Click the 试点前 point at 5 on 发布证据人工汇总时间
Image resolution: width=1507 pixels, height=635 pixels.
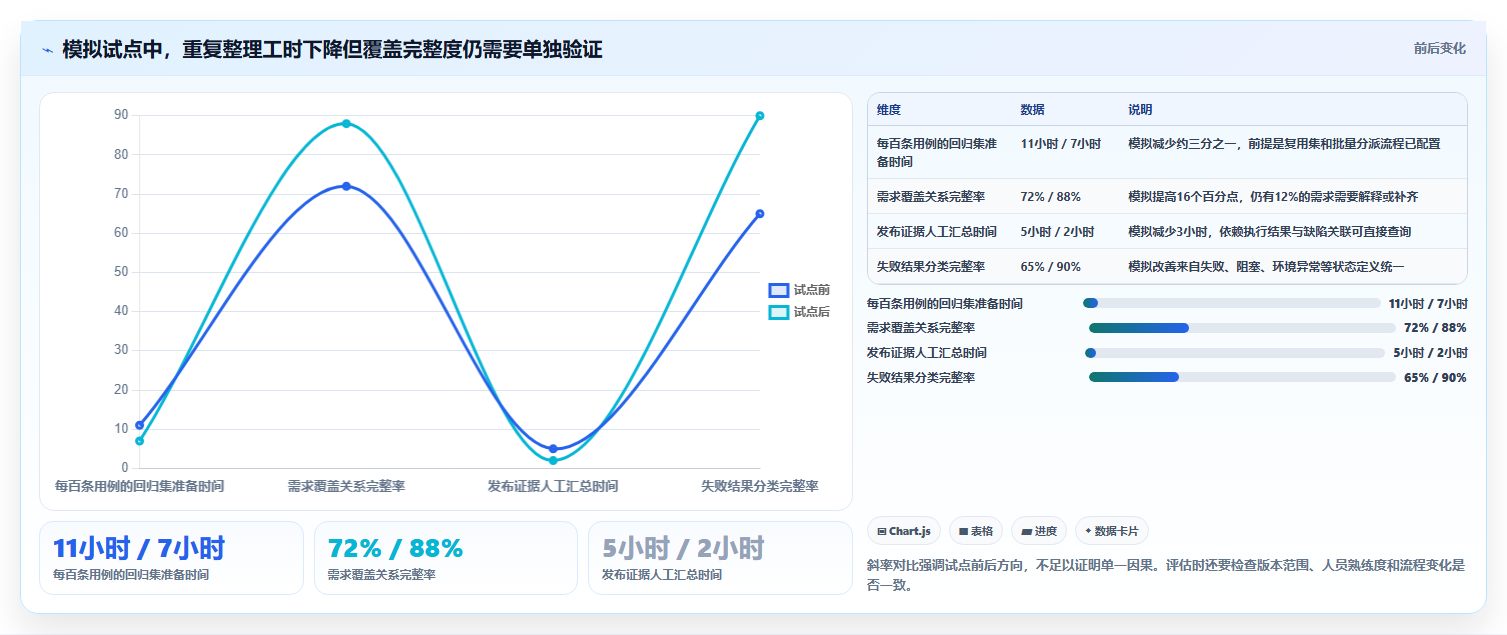[x=553, y=449]
